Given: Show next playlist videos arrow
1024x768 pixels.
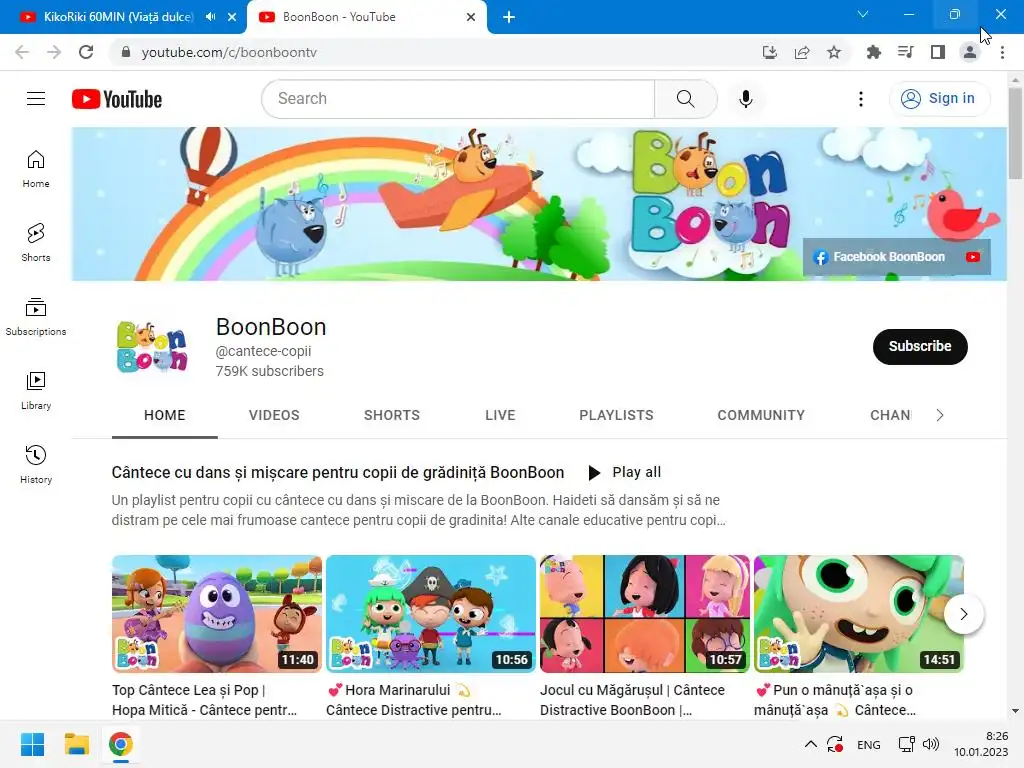Looking at the screenshot, I should point(964,614).
